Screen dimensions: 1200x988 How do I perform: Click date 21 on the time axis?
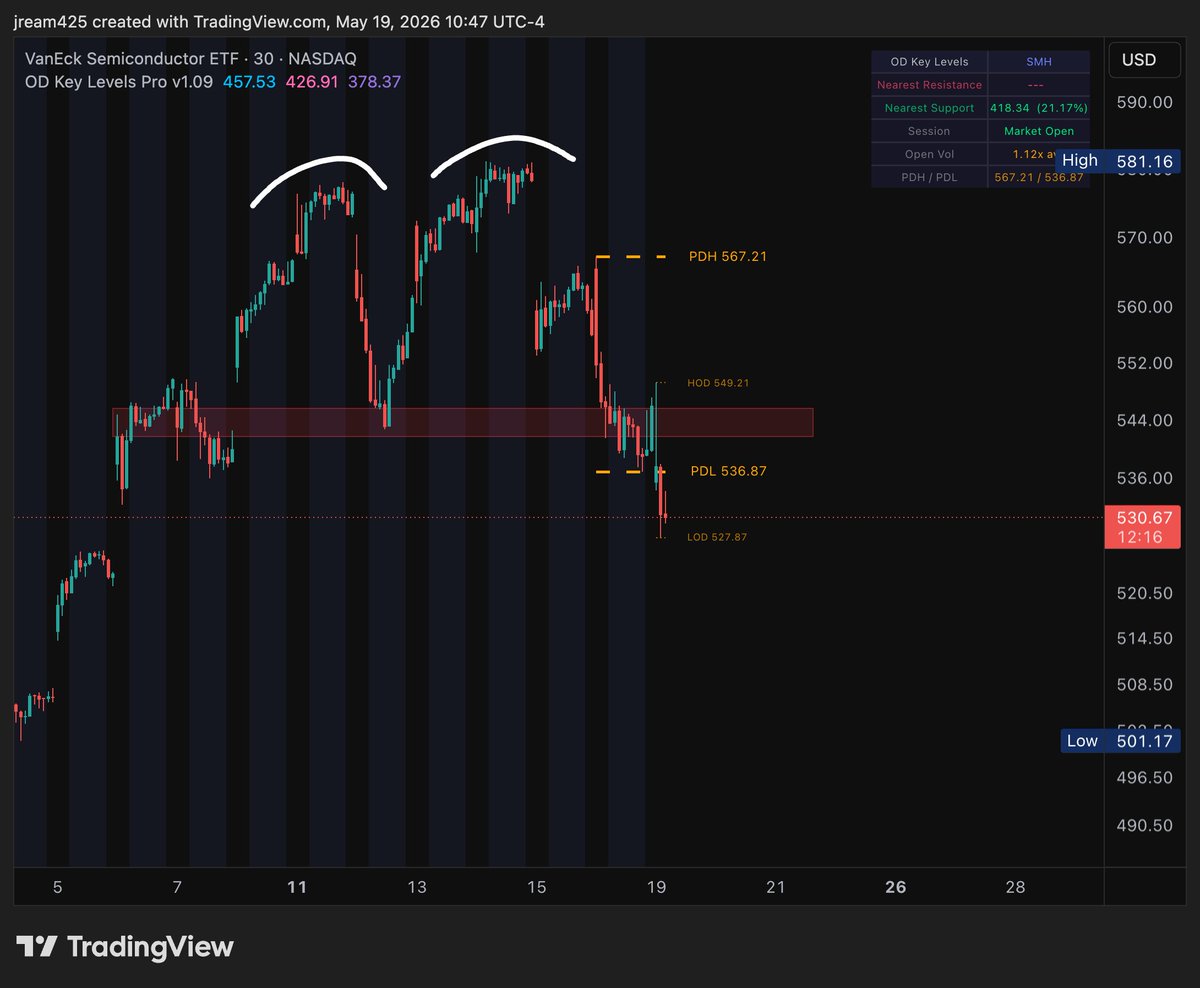pyautogui.click(x=776, y=887)
